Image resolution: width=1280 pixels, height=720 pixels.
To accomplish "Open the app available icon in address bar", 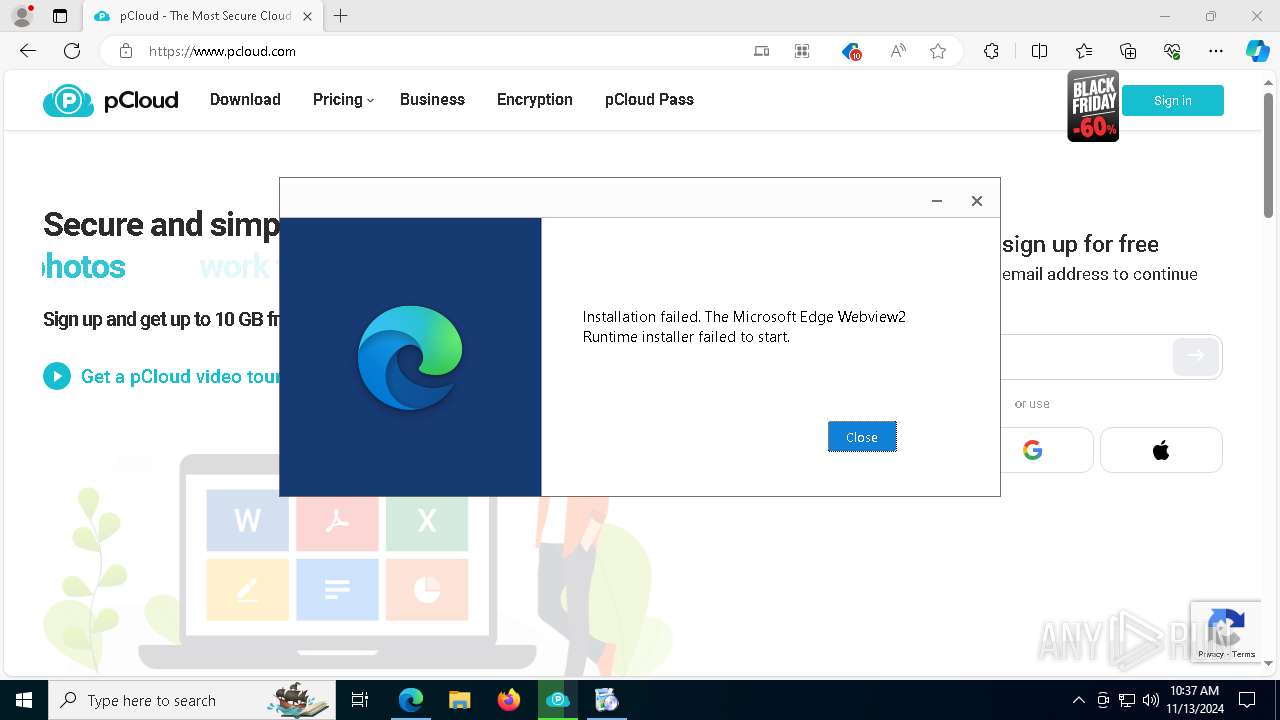I will (x=762, y=51).
